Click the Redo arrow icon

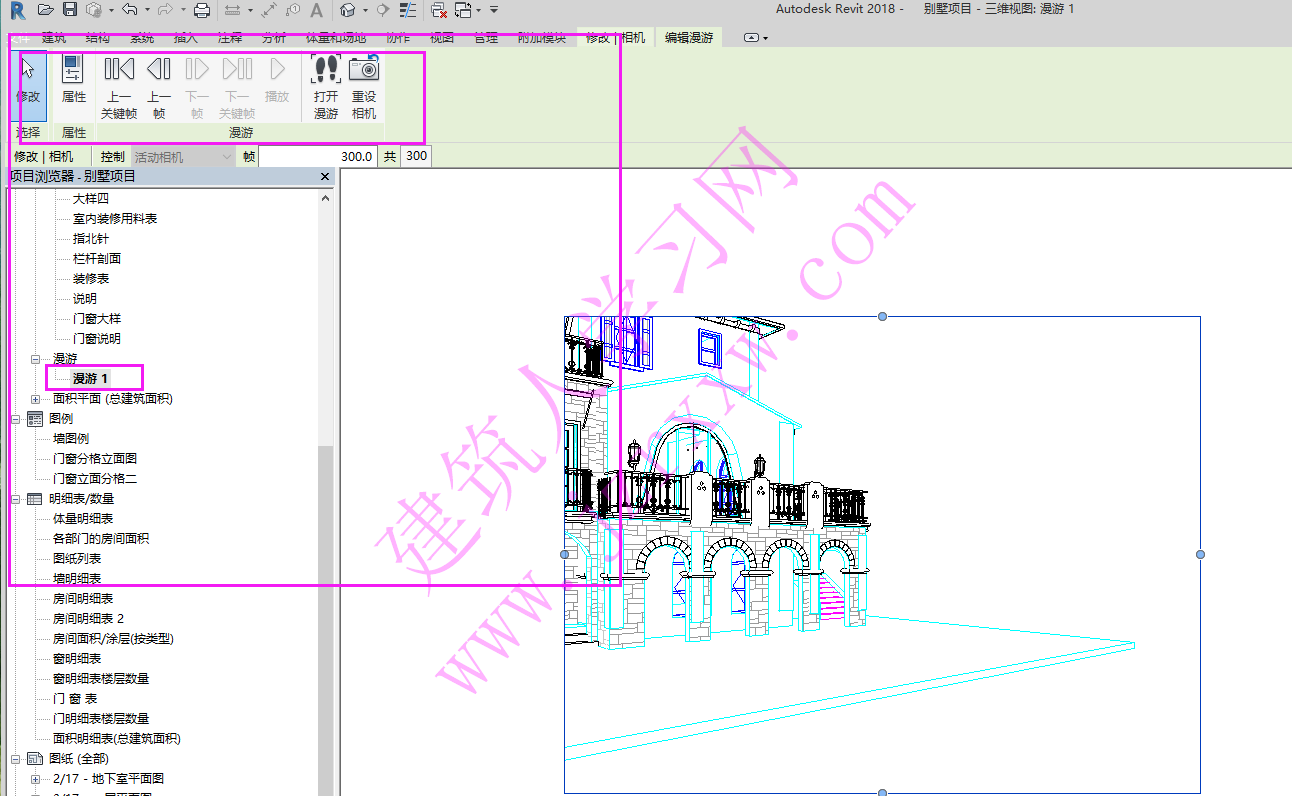coord(165,10)
